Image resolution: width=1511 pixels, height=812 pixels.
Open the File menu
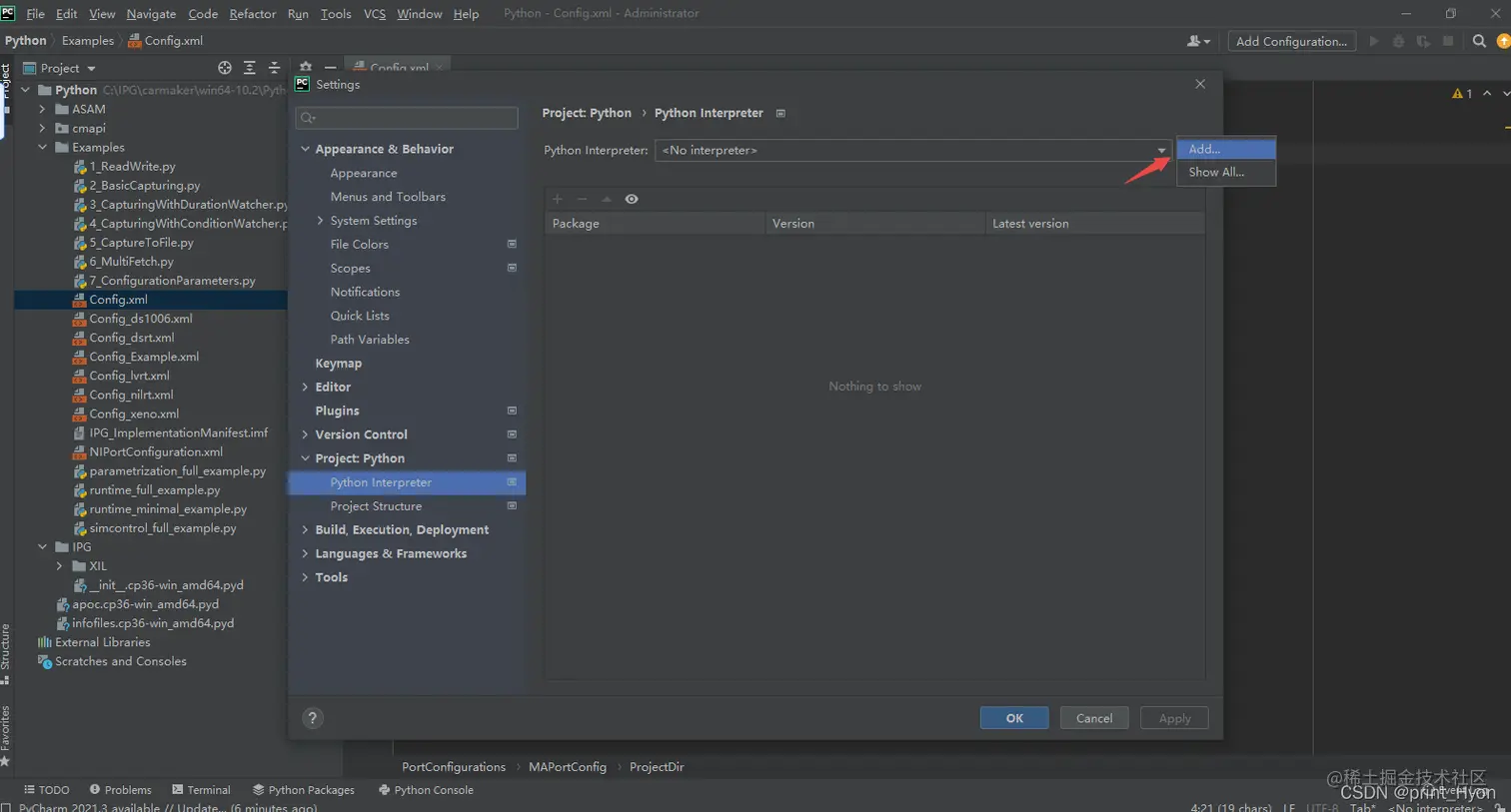[x=35, y=14]
